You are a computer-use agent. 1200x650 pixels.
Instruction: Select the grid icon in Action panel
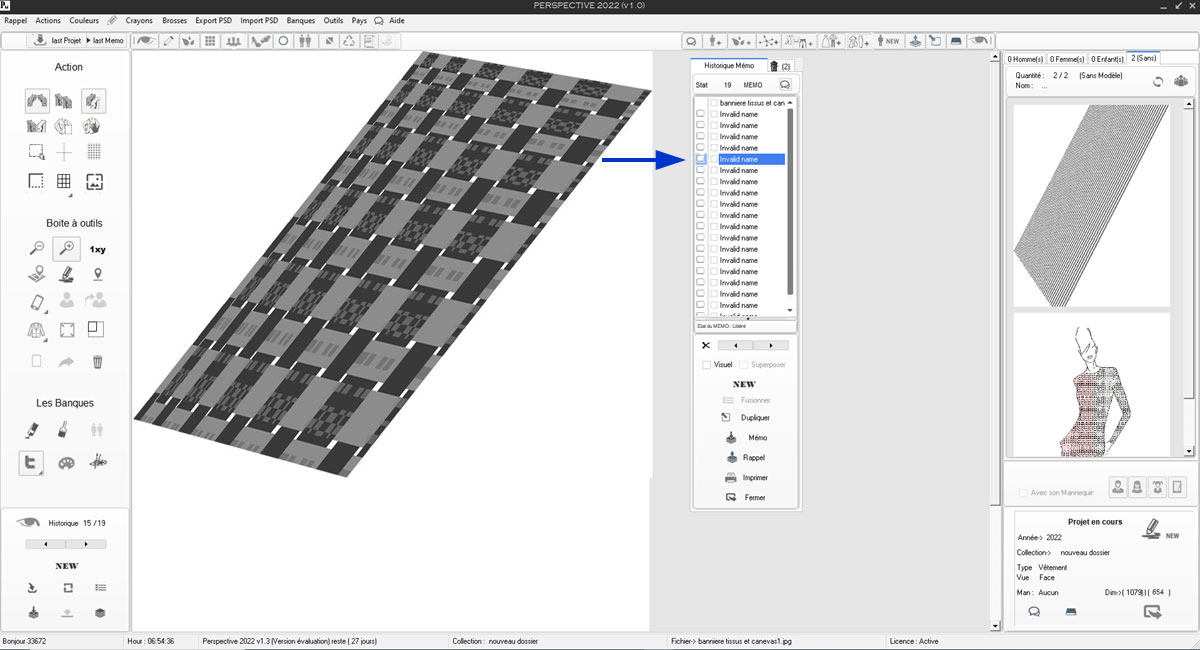[x=64, y=181]
